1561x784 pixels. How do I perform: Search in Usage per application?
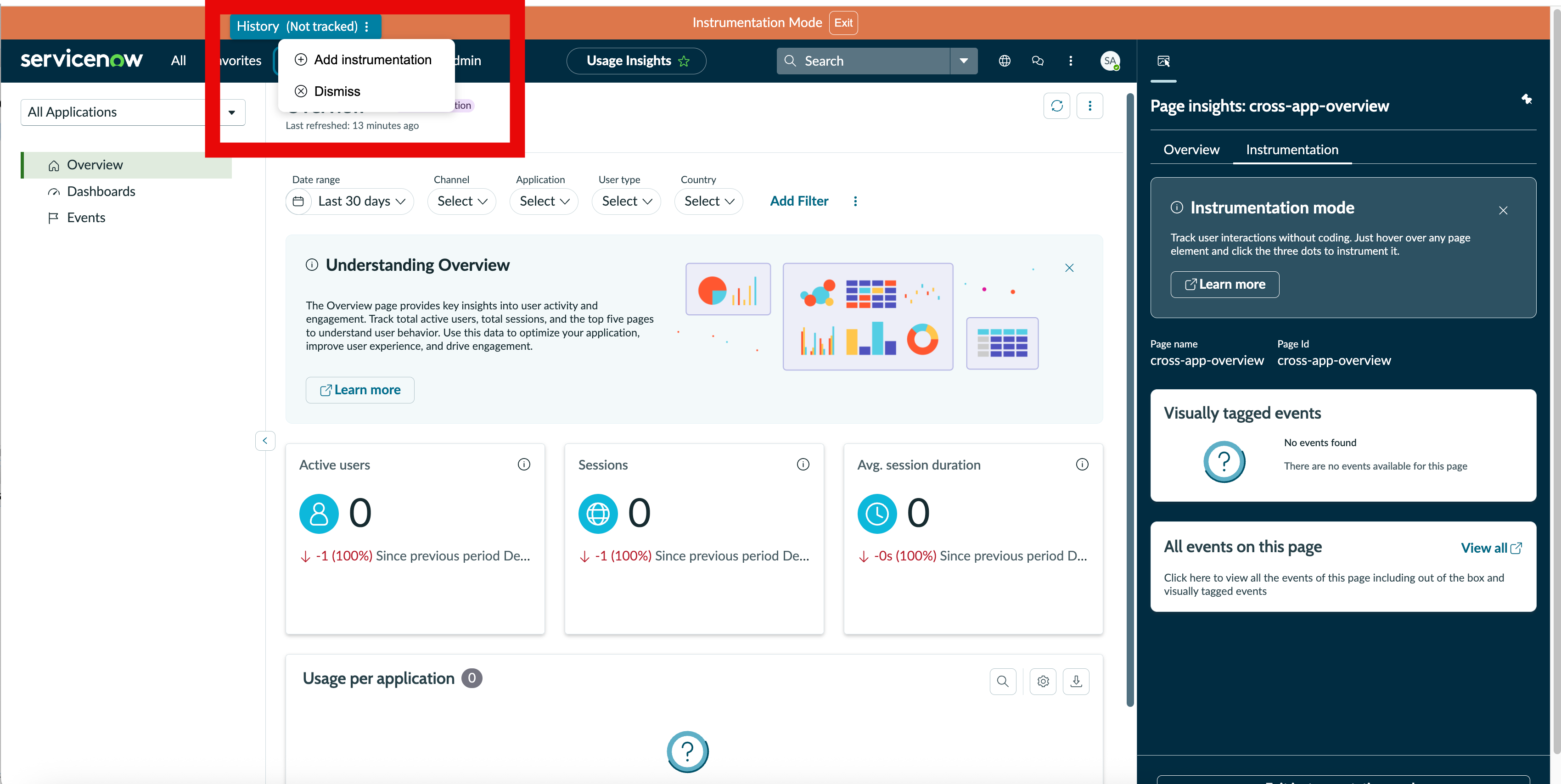1003,682
